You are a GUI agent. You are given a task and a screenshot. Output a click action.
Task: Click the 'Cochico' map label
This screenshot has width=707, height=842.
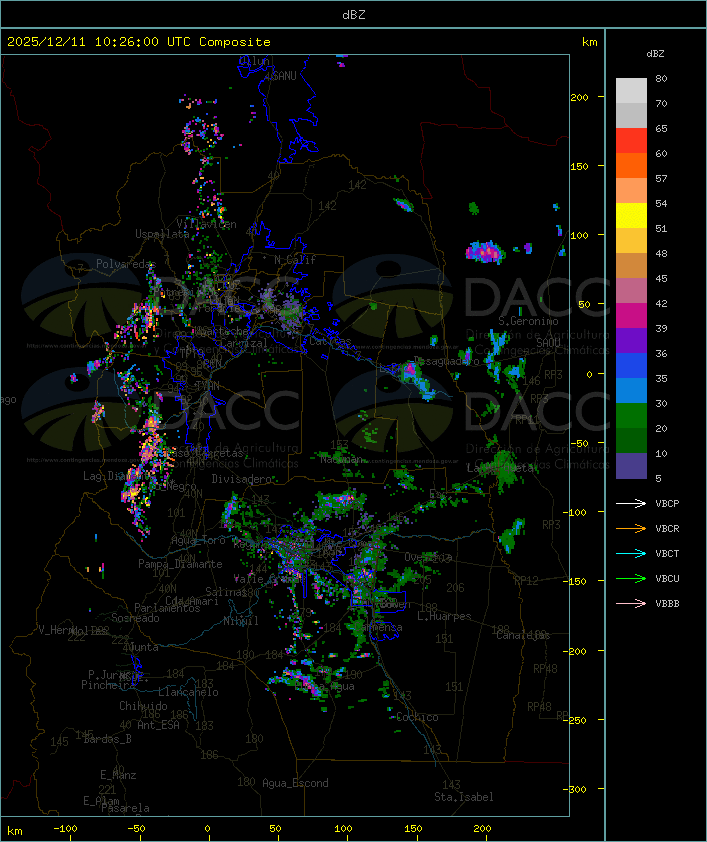[417, 717]
